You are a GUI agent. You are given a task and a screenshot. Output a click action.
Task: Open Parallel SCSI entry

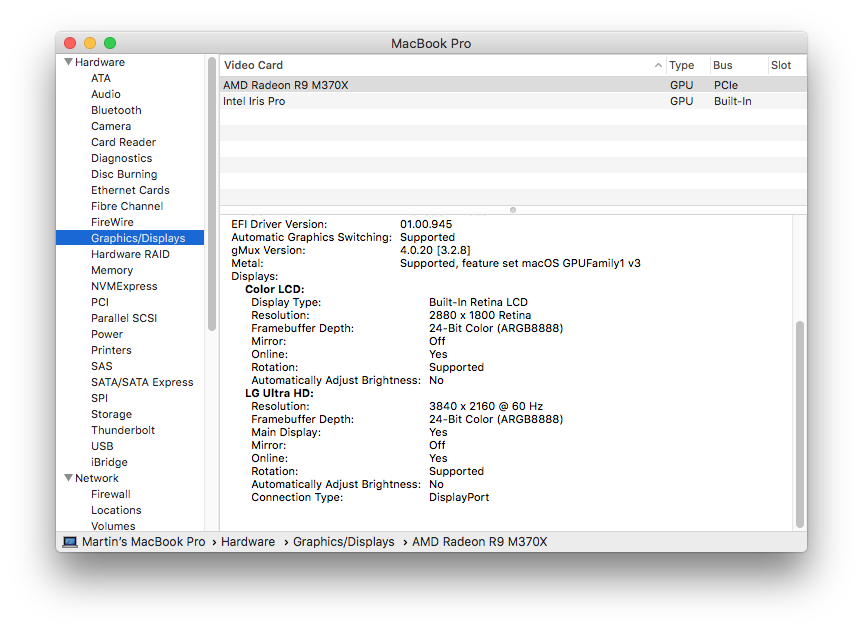tap(124, 318)
